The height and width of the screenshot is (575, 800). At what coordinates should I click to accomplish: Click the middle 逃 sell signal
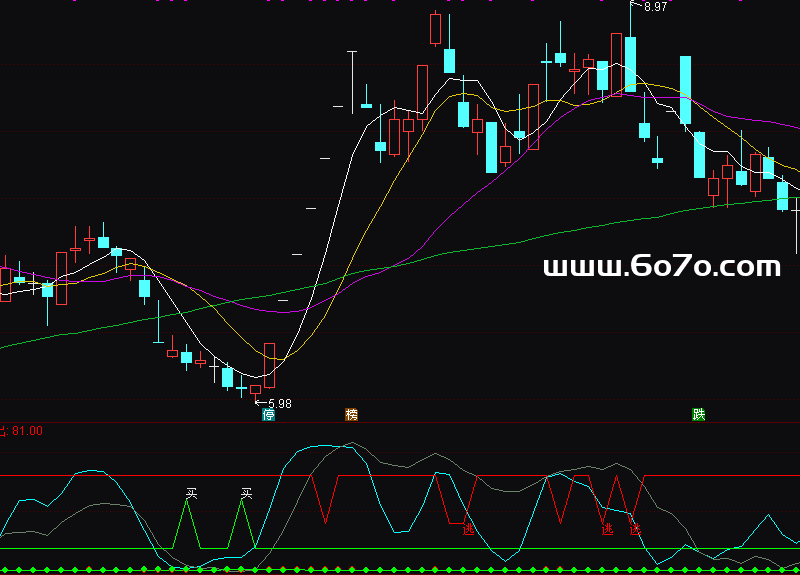(x=607, y=529)
